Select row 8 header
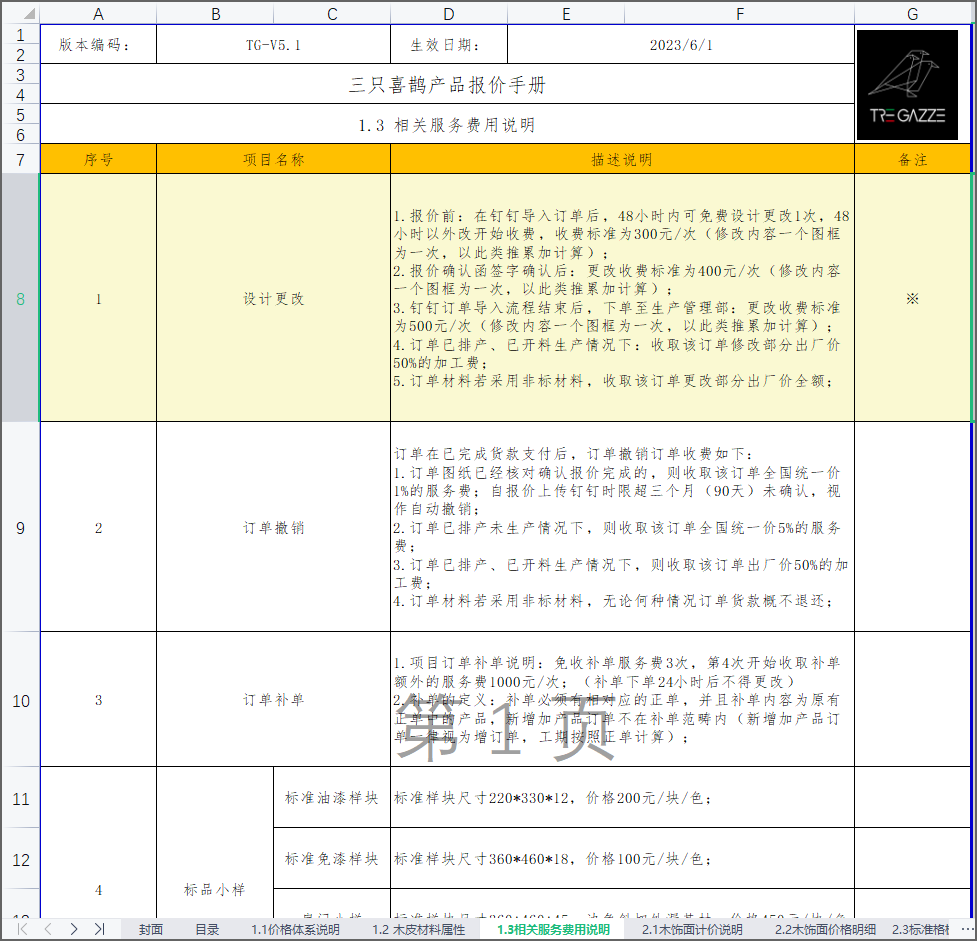 pyautogui.click(x=21, y=298)
